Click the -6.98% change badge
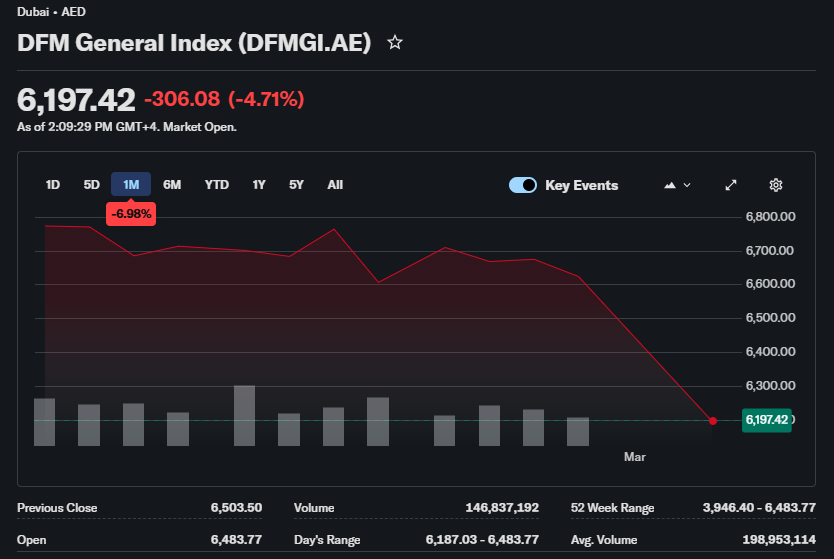 tap(131, 214)
